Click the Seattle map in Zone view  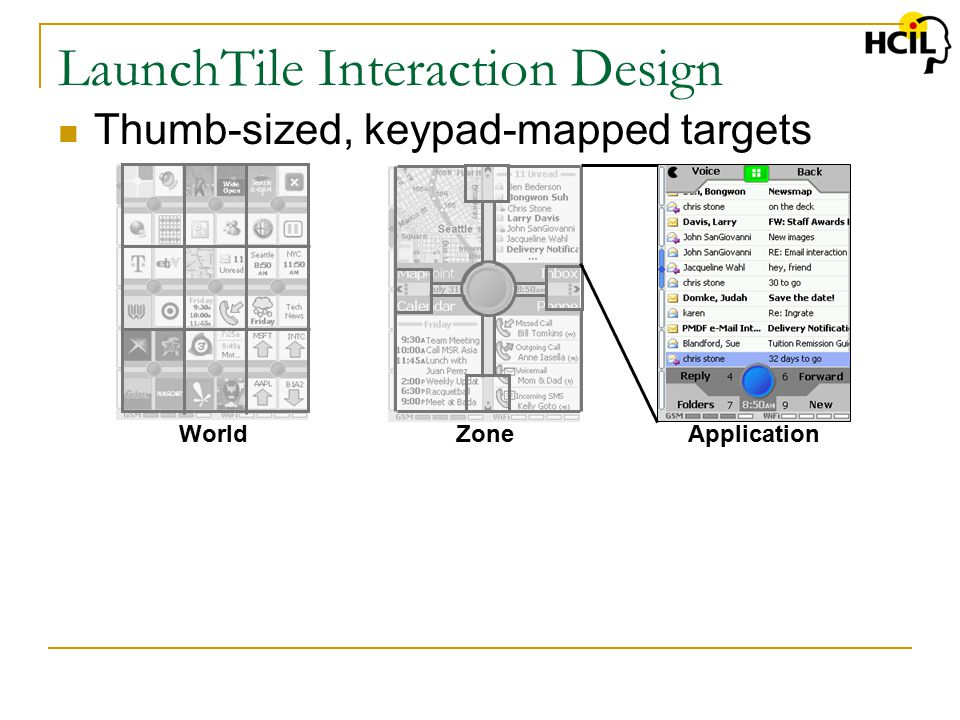(x=438, y=214)
